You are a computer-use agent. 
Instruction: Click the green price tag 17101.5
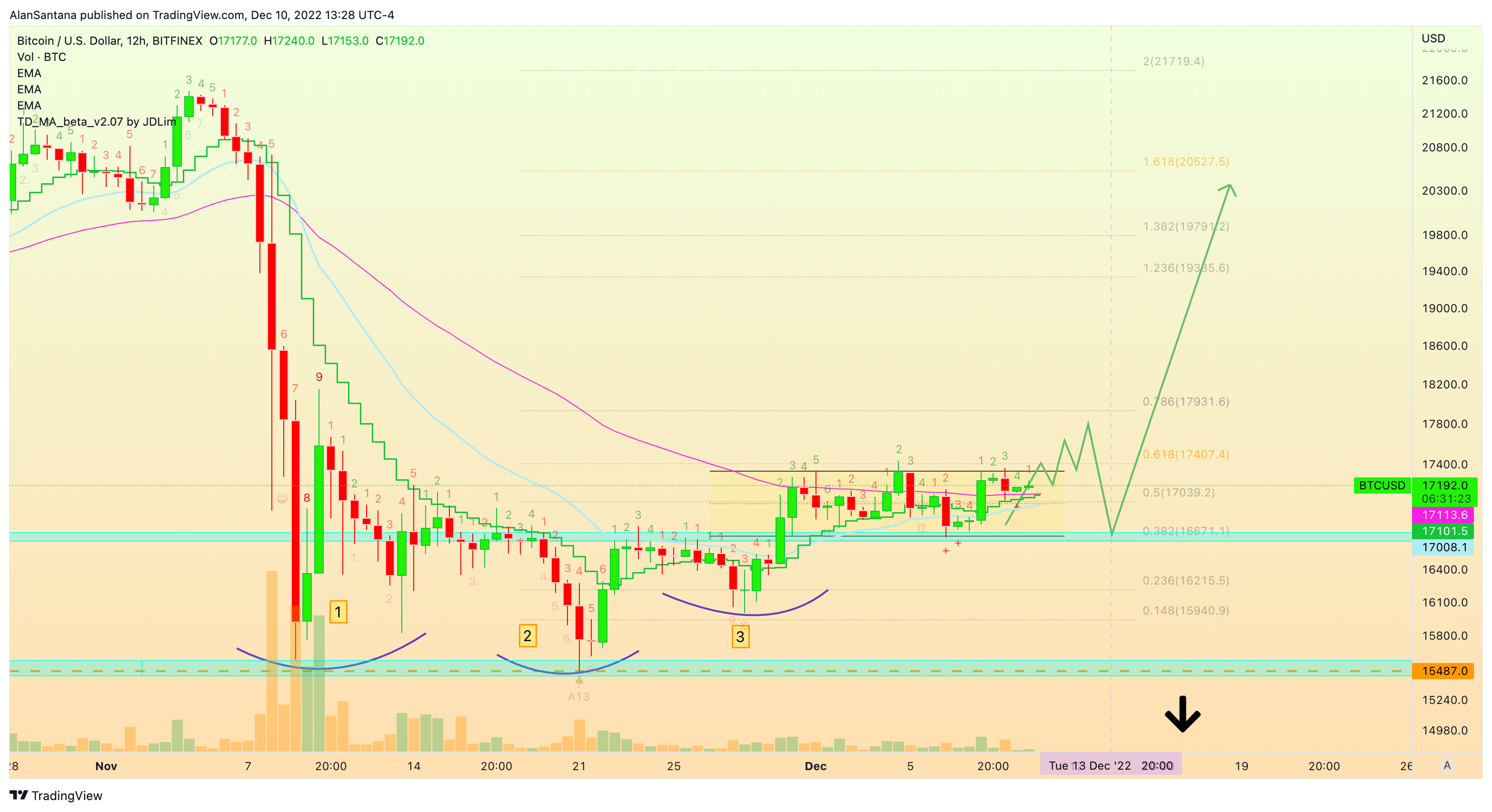1442,531
